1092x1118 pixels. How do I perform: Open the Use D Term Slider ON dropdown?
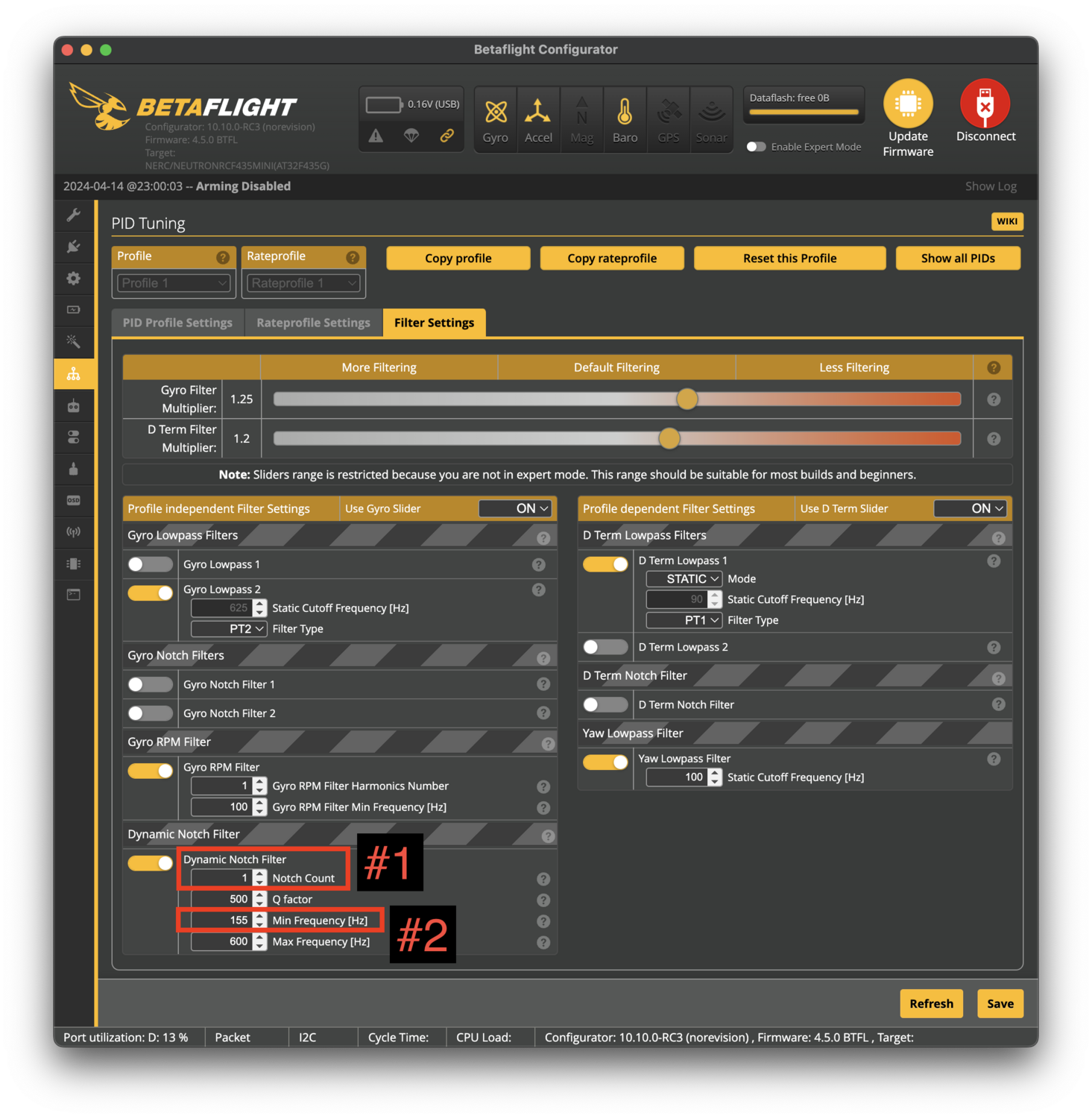(x=971, y=508)
